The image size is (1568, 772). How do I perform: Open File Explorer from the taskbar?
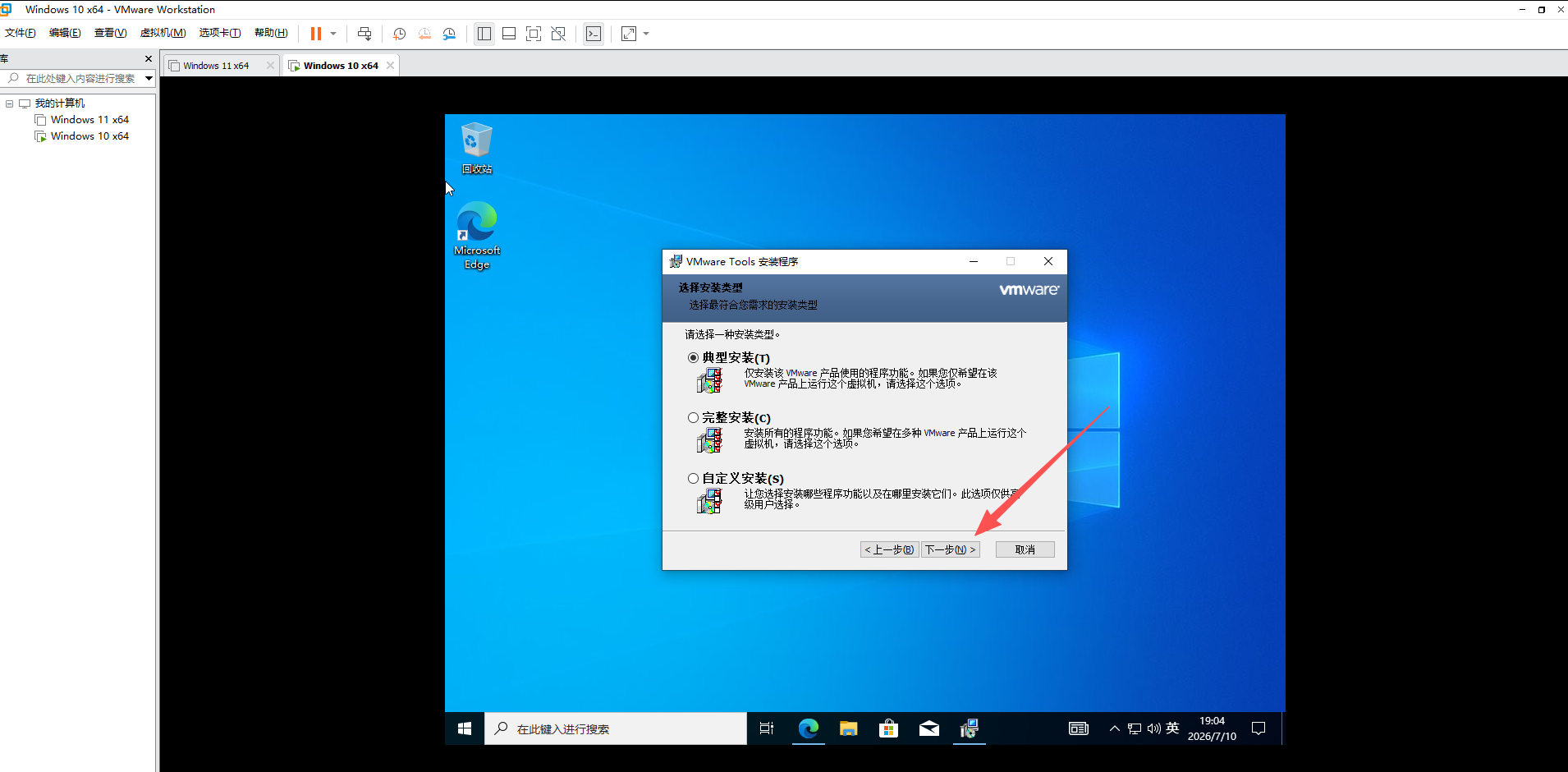coord(848,728)
